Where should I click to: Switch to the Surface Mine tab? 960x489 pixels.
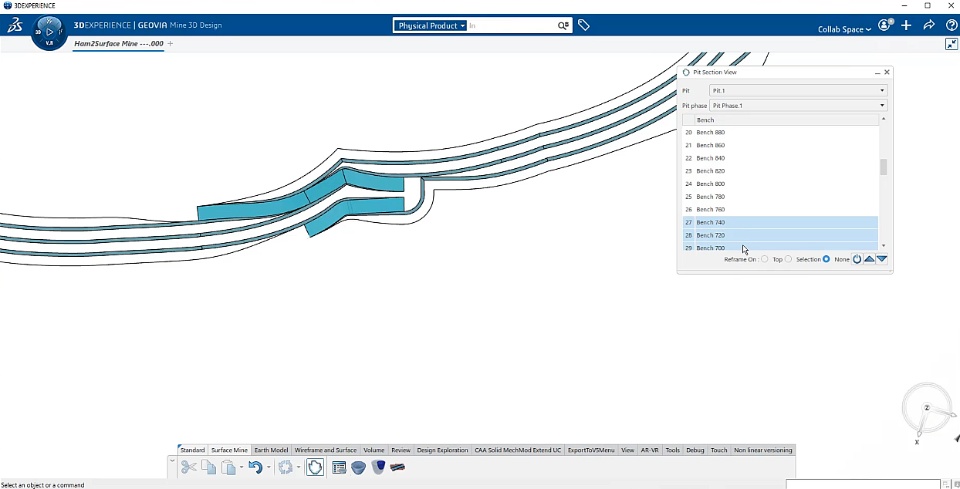click(230, 450)
